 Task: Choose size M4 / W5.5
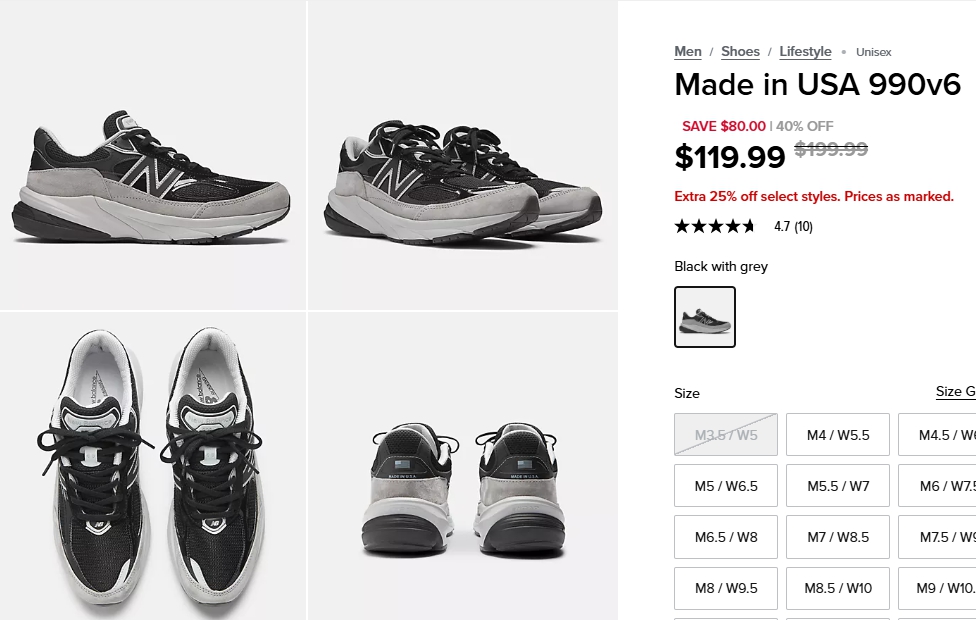pos(837,435)
